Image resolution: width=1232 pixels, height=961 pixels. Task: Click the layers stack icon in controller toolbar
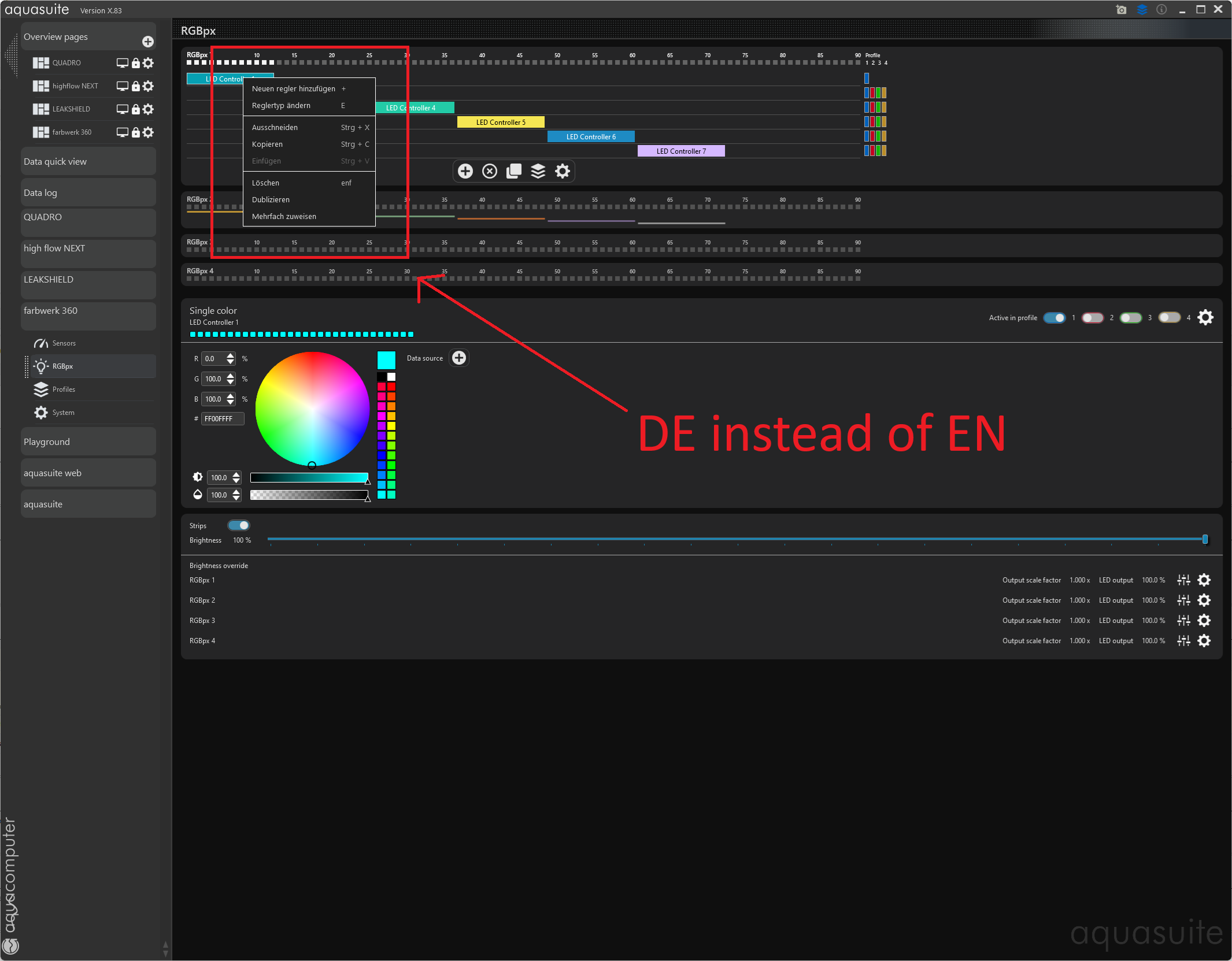point(538,171)
